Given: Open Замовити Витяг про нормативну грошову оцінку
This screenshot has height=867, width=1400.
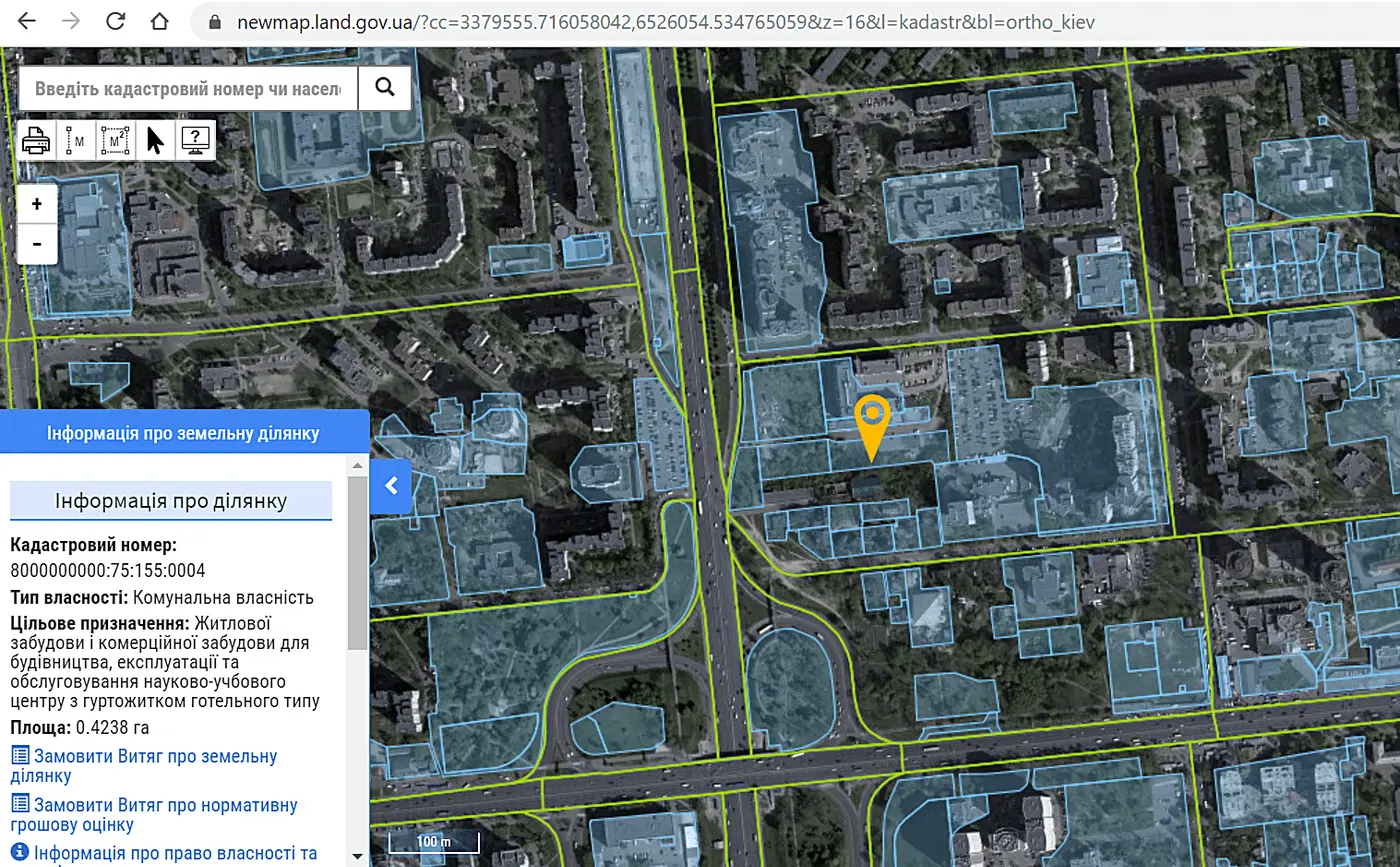Looking at the screenshot, I should tap(154, 815).
